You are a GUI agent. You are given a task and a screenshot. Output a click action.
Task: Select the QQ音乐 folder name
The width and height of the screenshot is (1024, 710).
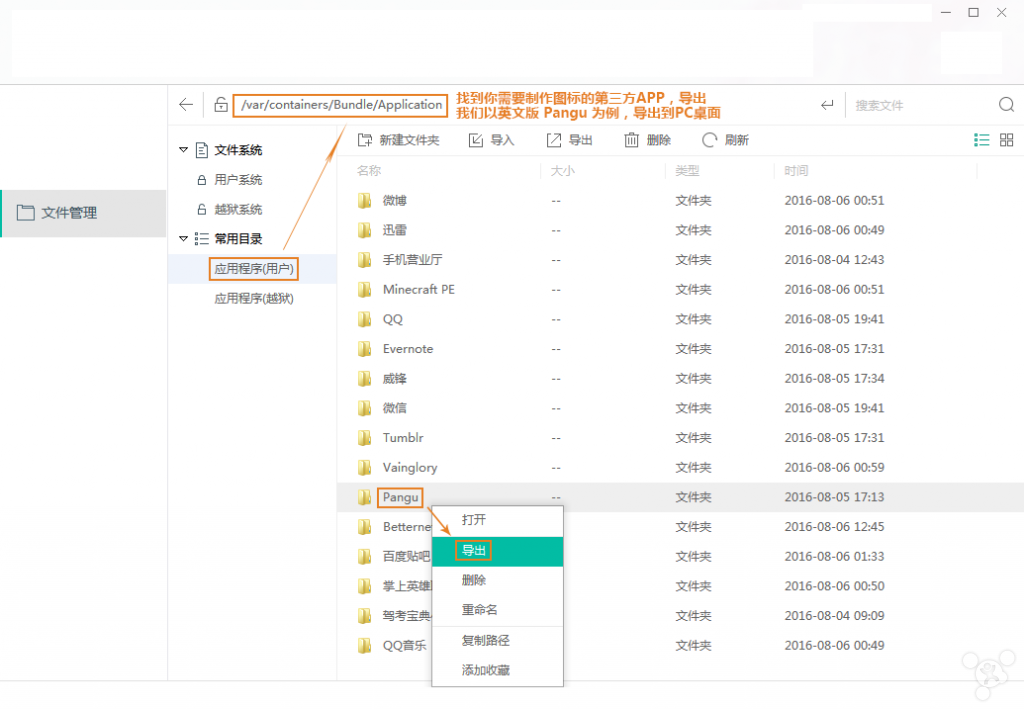pyautogui.click(x=404, y=646)
